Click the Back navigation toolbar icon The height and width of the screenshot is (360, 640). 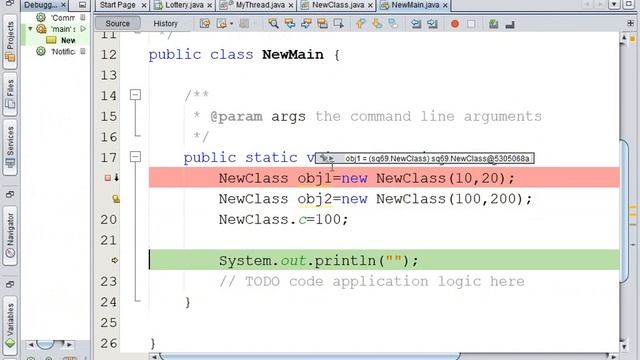point(221,24)
